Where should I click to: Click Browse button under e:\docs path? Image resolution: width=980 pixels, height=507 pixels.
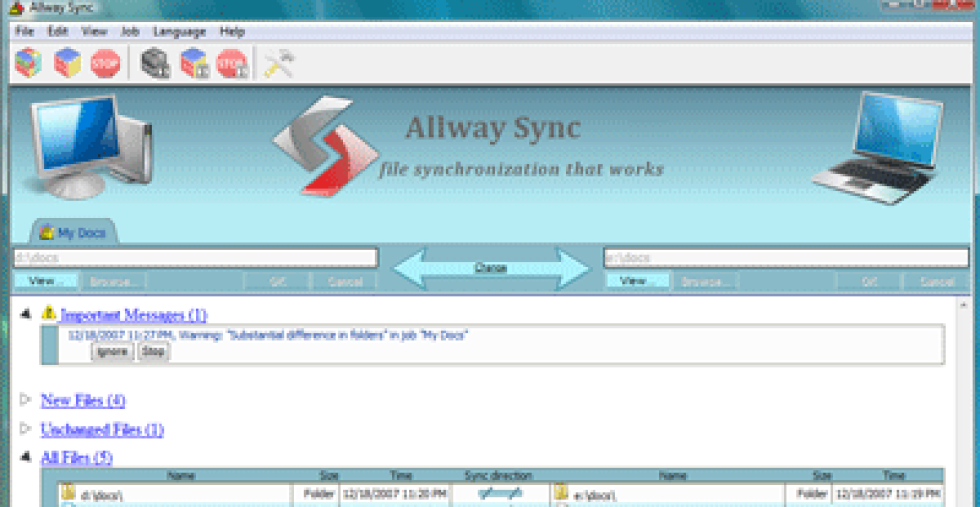pyautogui.click(x=705, y=282)
